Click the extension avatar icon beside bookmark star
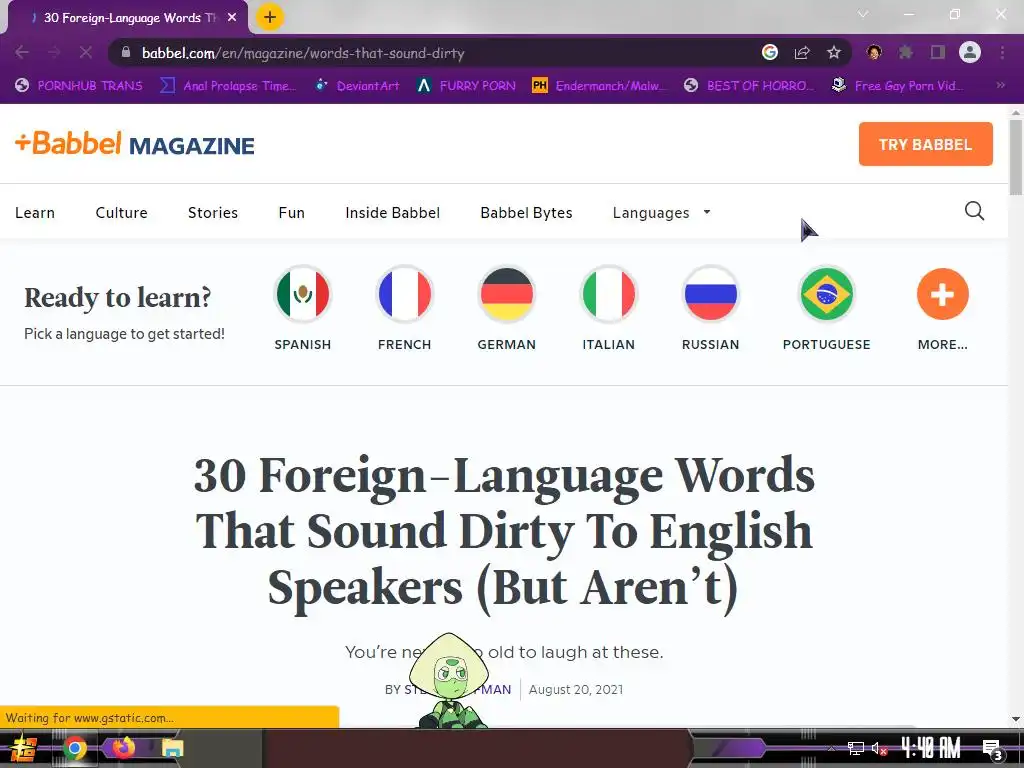 [x=874, y=52]
